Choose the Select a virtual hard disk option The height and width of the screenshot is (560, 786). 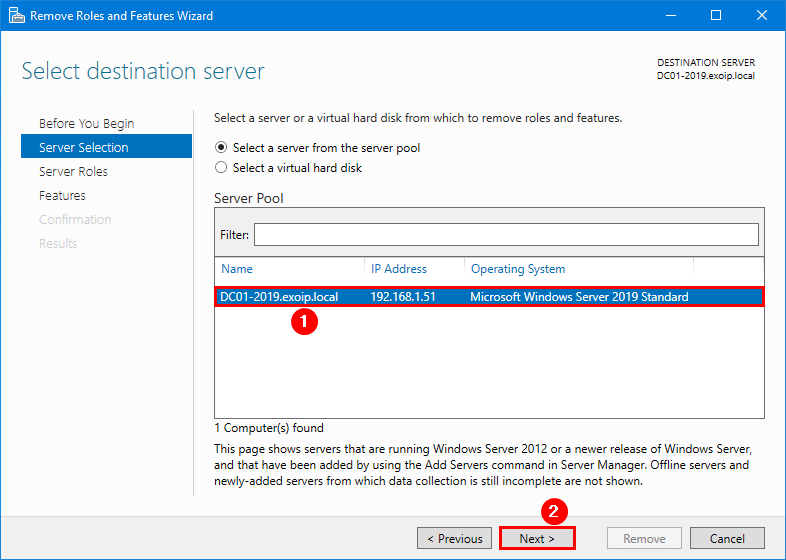222,168
